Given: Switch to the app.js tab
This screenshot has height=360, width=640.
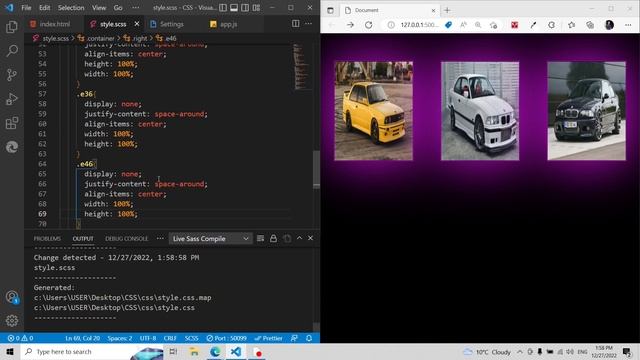Looking at the screenshot, I should 229,24.
